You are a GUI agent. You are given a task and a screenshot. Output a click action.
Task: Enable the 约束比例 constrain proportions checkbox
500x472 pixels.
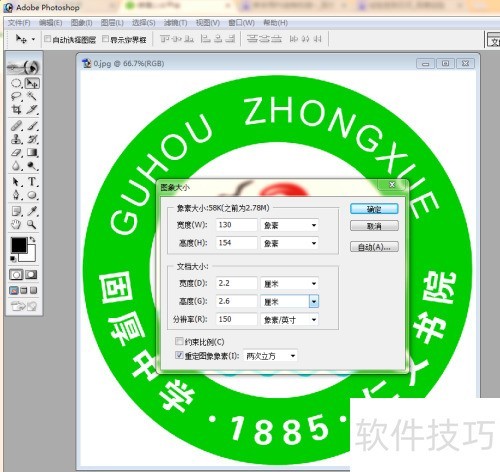click(x=179, y=341)
